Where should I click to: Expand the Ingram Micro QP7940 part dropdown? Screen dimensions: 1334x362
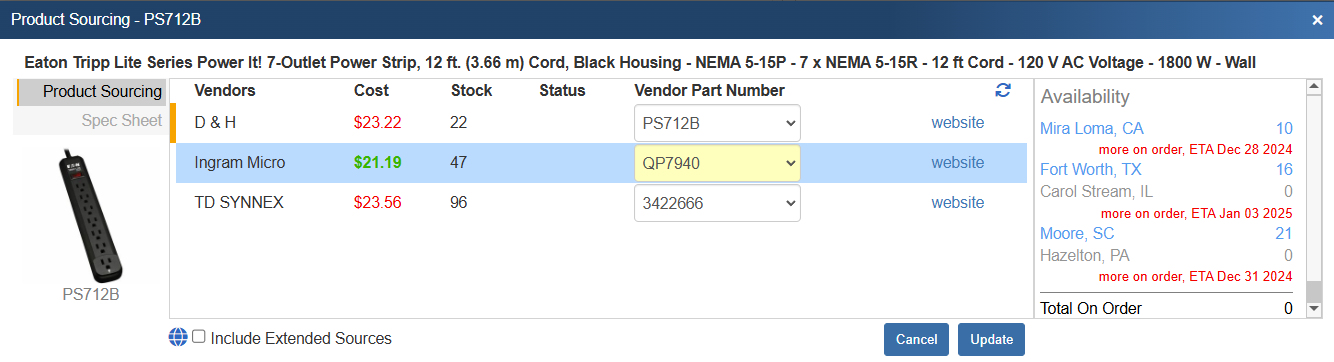click(x=717, y=163)
